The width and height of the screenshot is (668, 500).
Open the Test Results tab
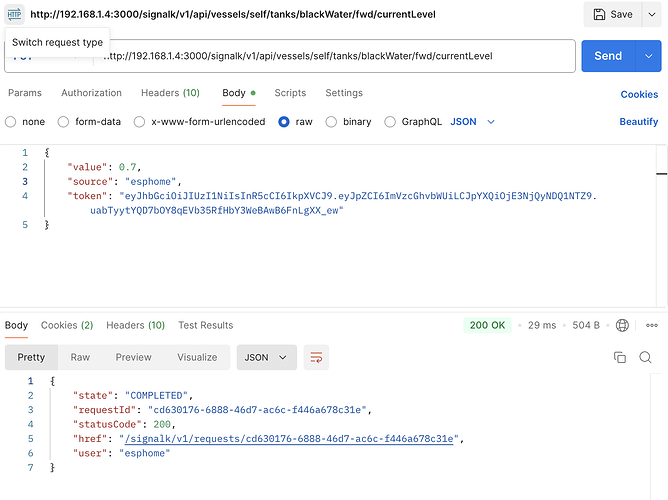pyautogui.click(x=205, y=325)
